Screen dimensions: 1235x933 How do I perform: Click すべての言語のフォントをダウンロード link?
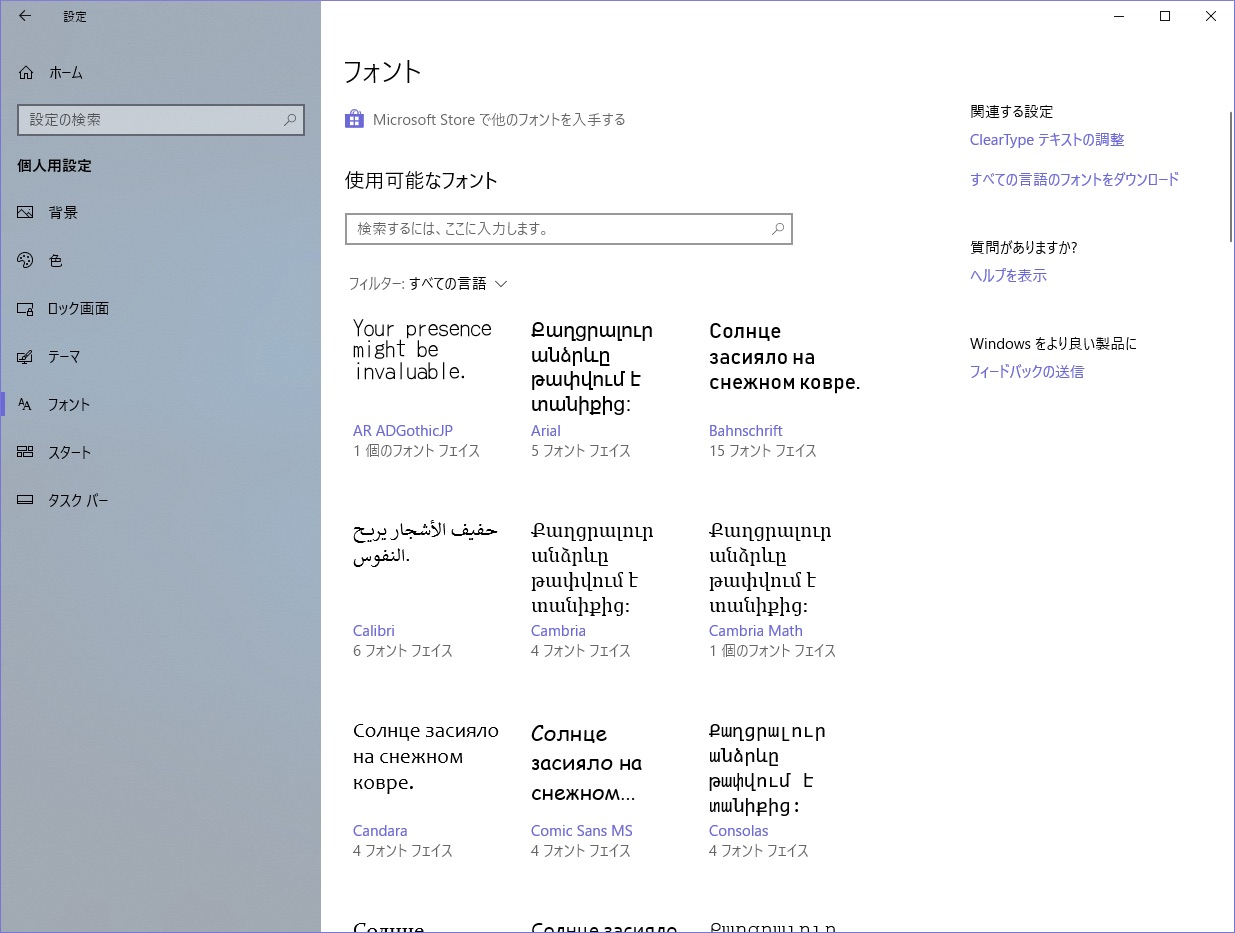1075,180
